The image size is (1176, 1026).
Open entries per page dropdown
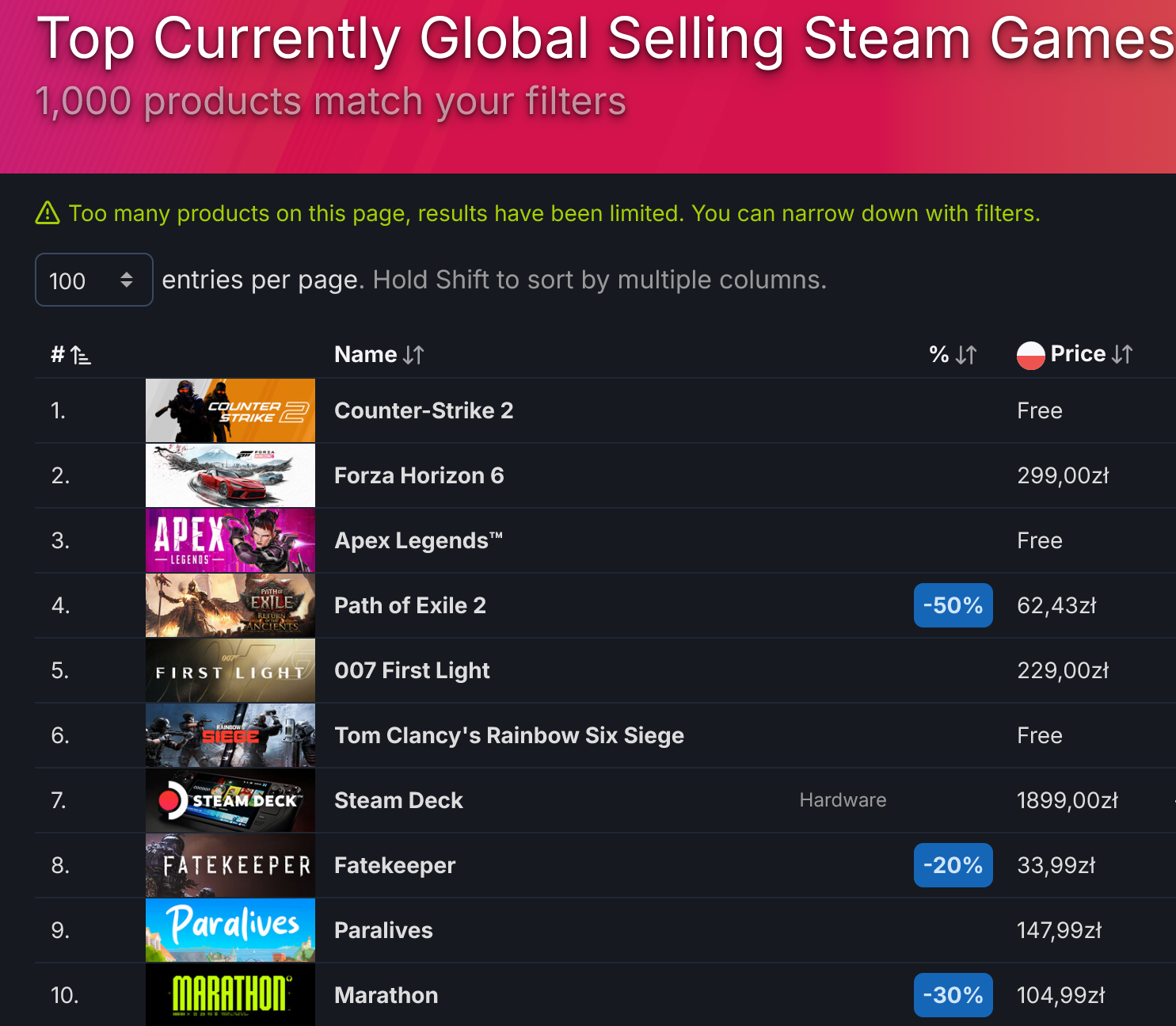pos(94,280)
